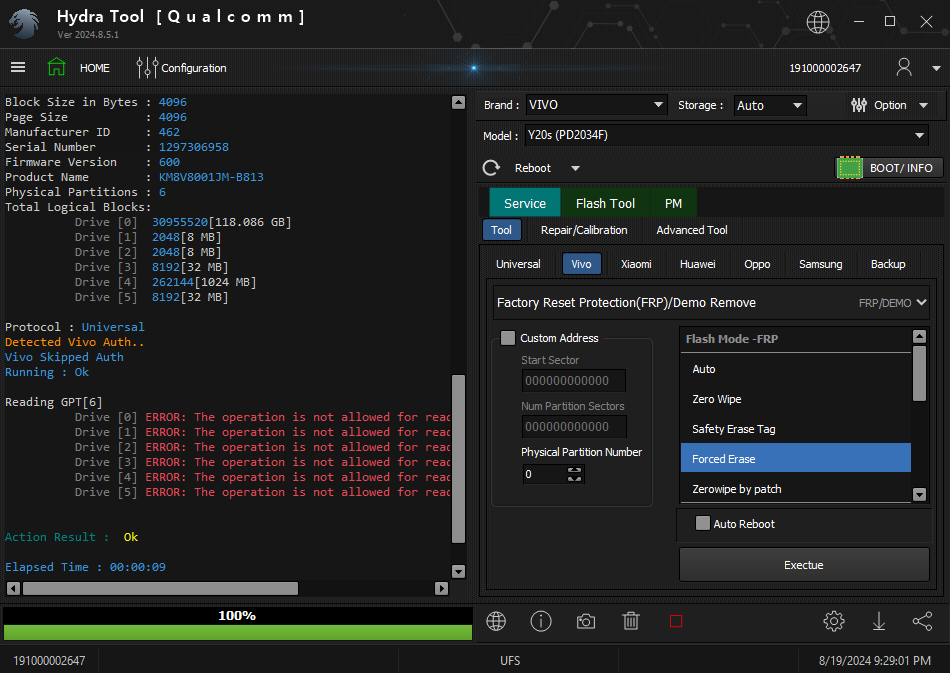Click the green HOME house icon

[x=56, y=67]
